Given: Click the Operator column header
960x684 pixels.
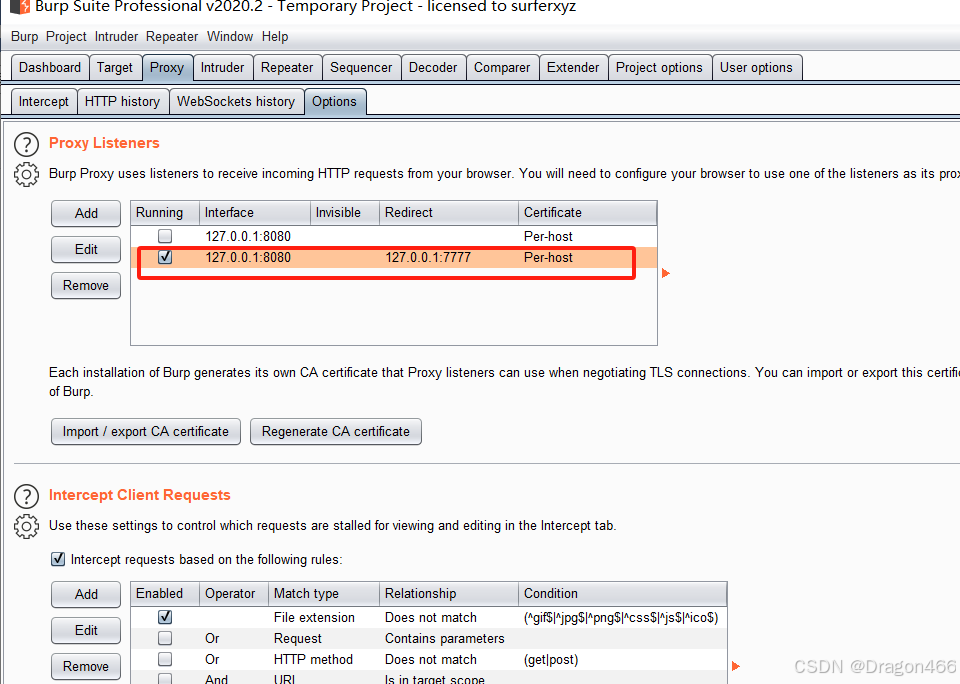Looking at the screenshot, I should coord(234,593).
